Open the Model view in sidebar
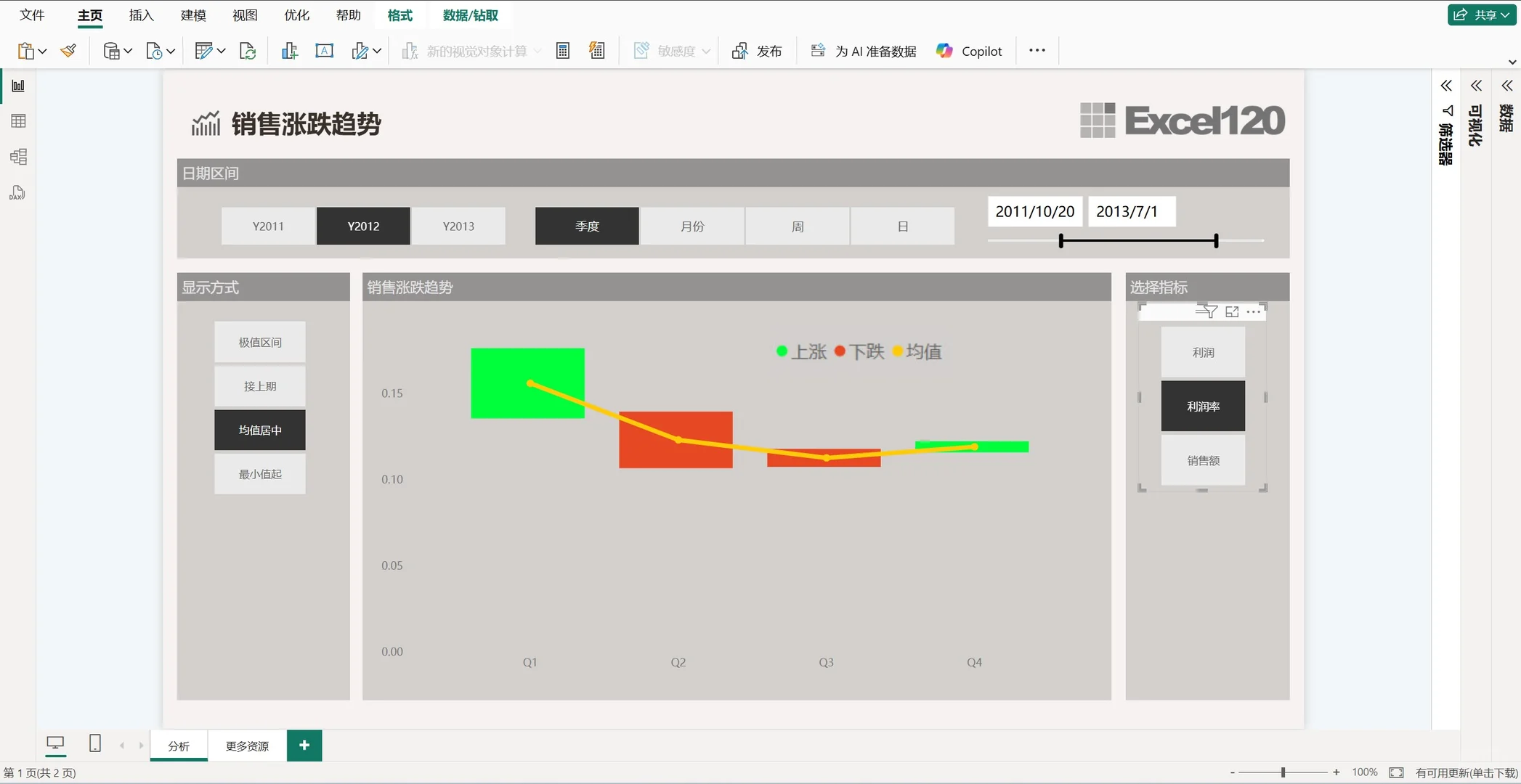Viewport: 1521px width, 784px height. click(19, 157)
